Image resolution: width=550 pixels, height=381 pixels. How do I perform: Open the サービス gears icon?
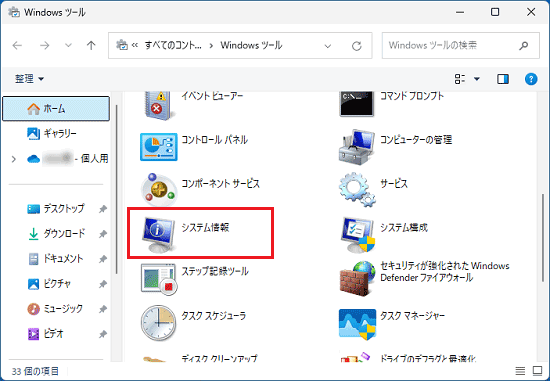[x=357, y=190]
